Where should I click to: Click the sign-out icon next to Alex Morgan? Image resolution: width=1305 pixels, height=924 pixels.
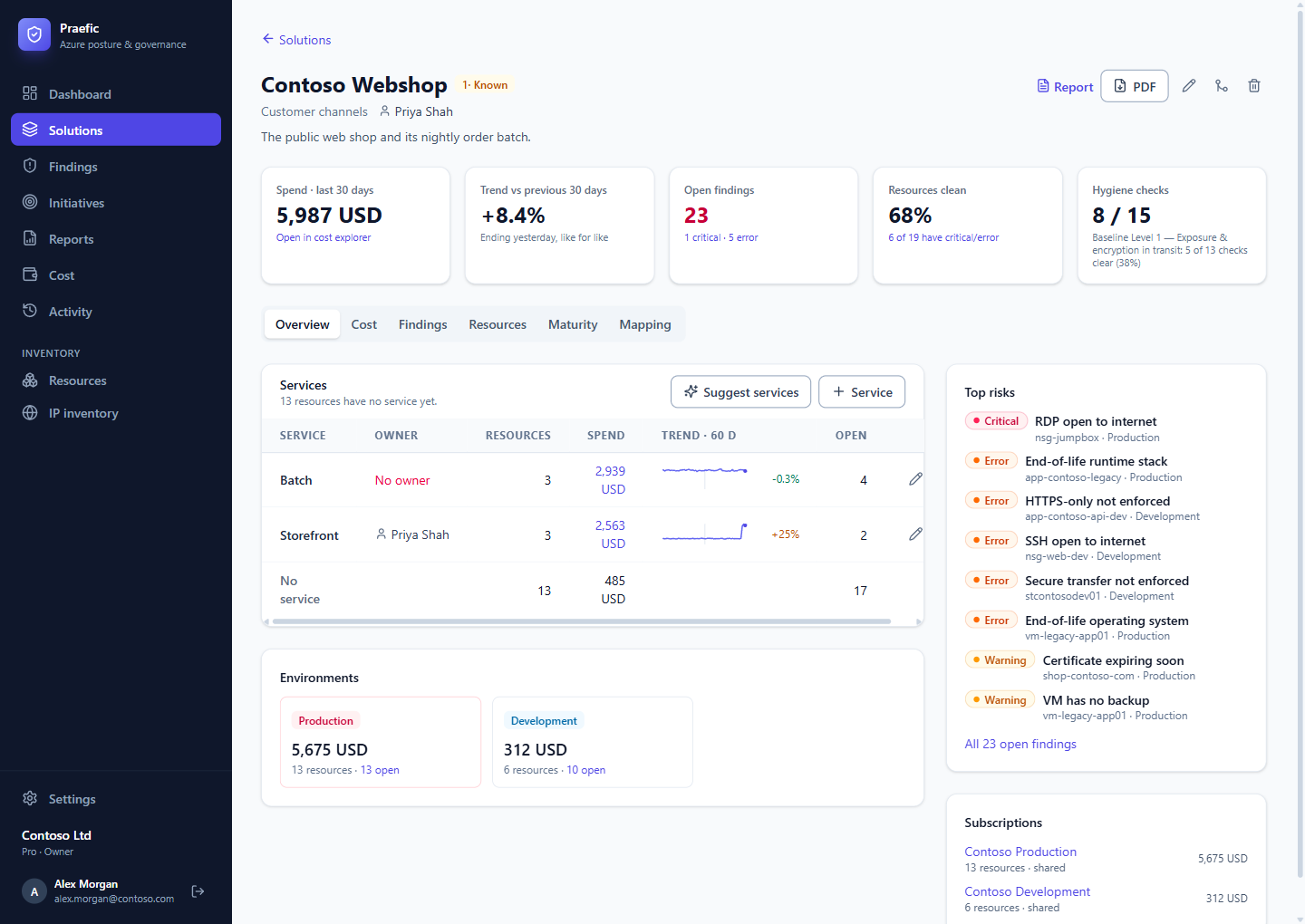click(198, 891)
